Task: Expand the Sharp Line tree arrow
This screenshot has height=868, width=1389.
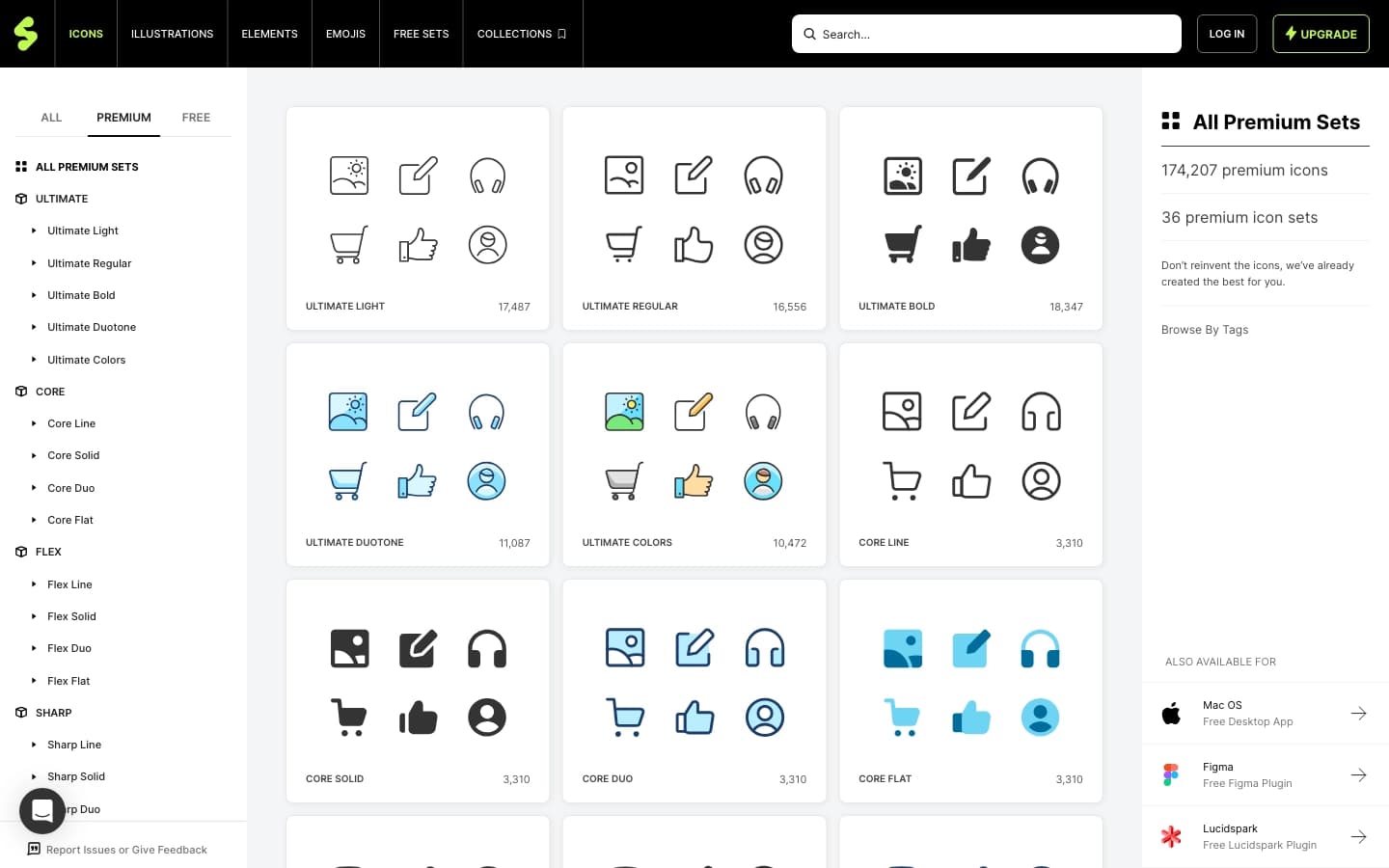Action: coord(34,745)
